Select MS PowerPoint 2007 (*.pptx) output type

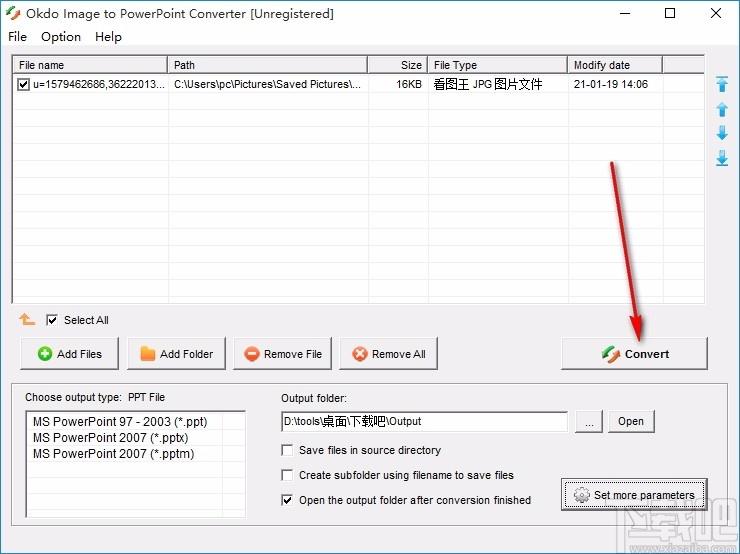point(110,437)
